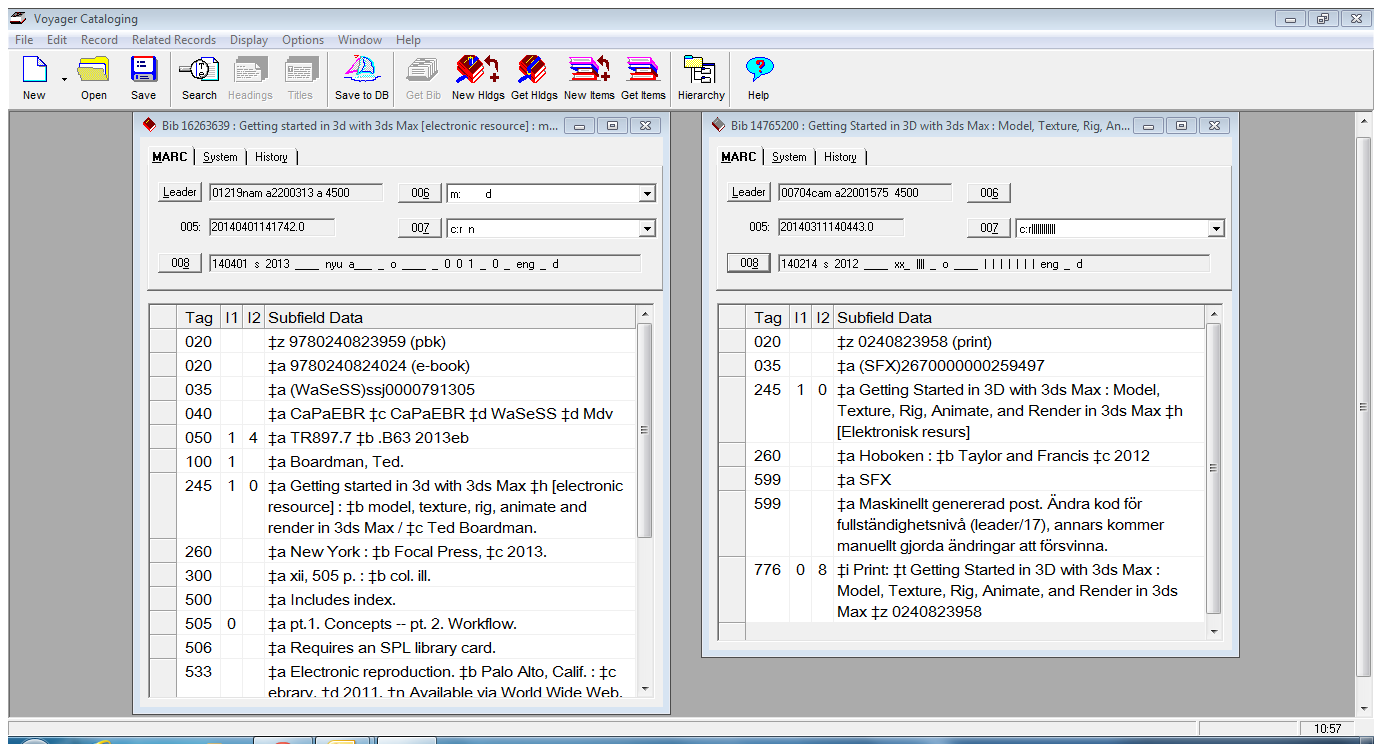Select row 260 New York : Focal Press
This screenshot has width=1382, height=744.
(393, 551)
